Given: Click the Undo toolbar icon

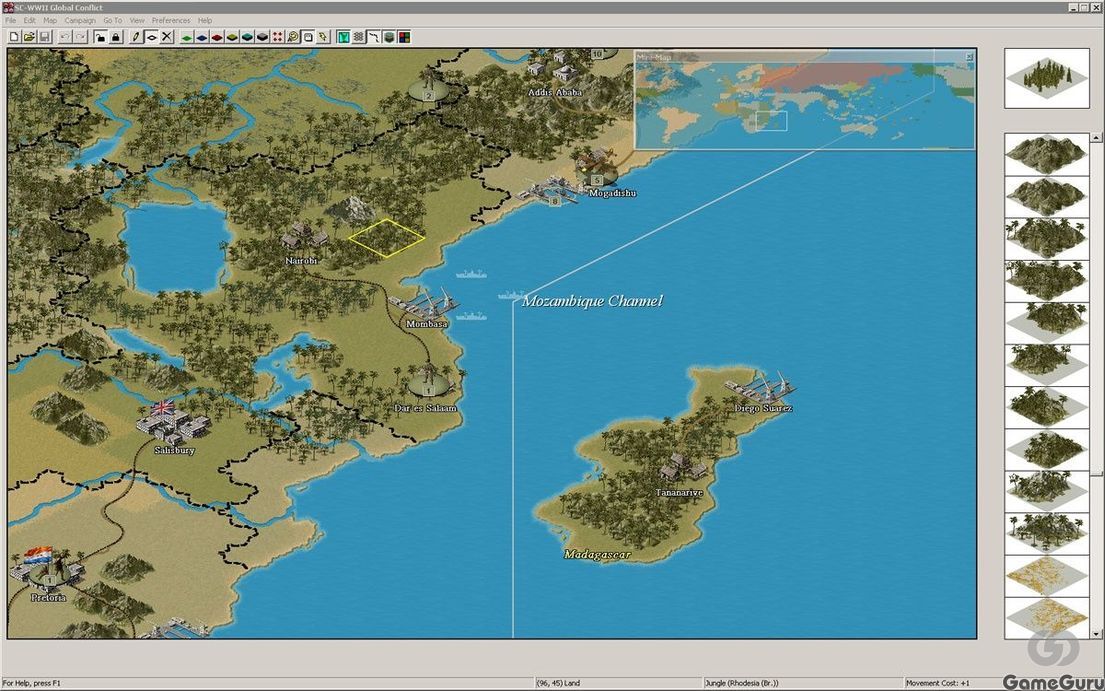Looking at the screenshot, I should click(65, 37).
